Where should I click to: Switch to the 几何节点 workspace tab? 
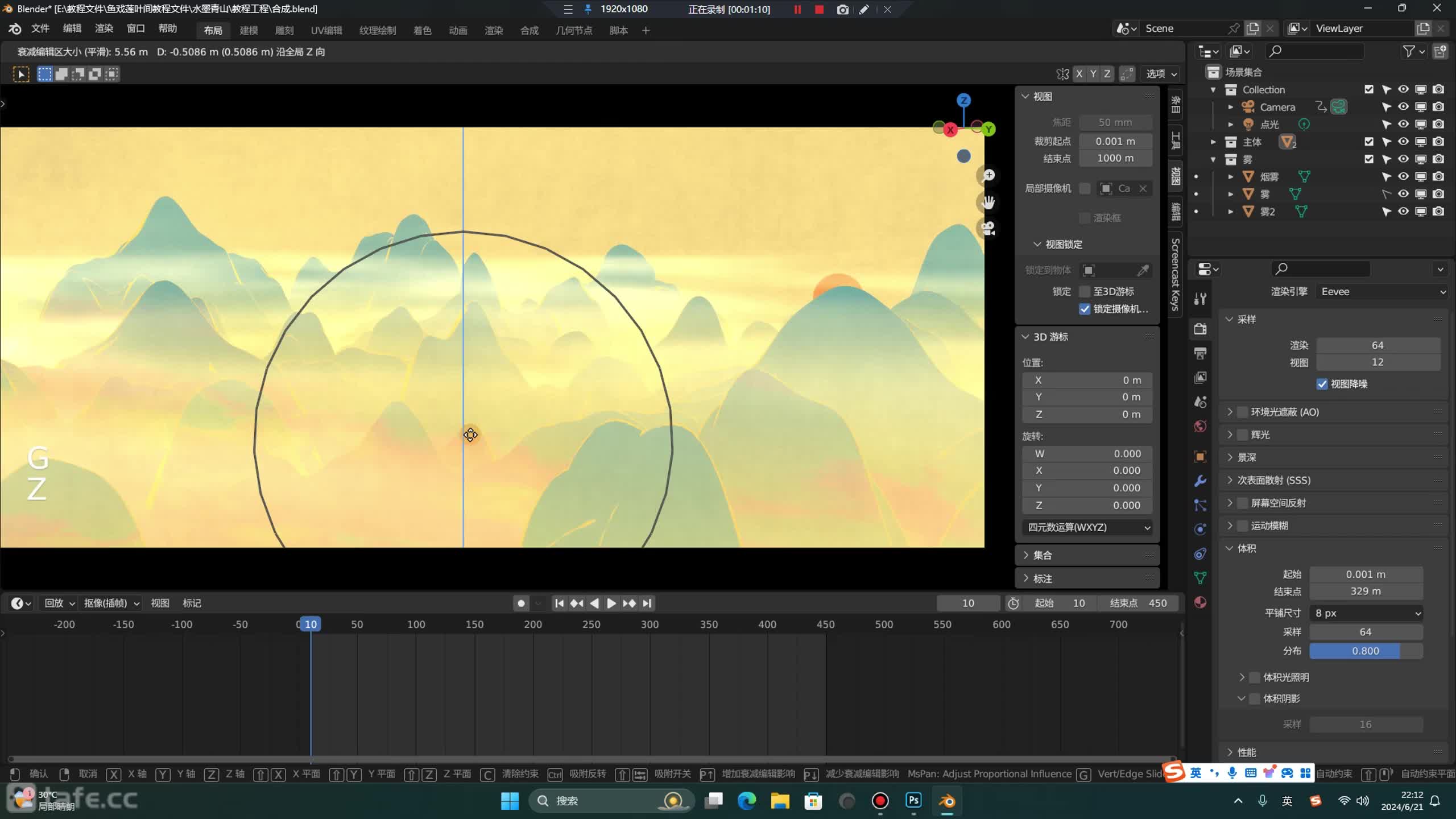click(574, 30)
